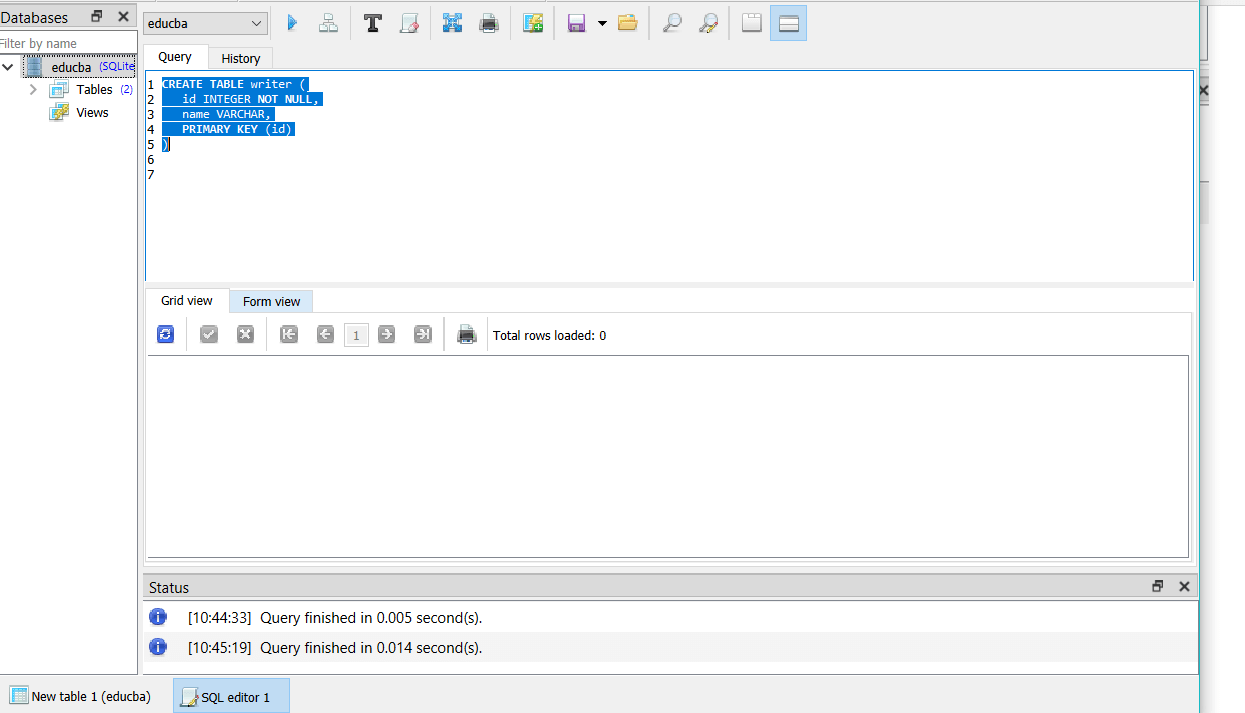The width and height of the screenshot is (1245, 713).
Task: Open the save options dropdown arrow
Action: pyautogui.click(x=602, y=23)
